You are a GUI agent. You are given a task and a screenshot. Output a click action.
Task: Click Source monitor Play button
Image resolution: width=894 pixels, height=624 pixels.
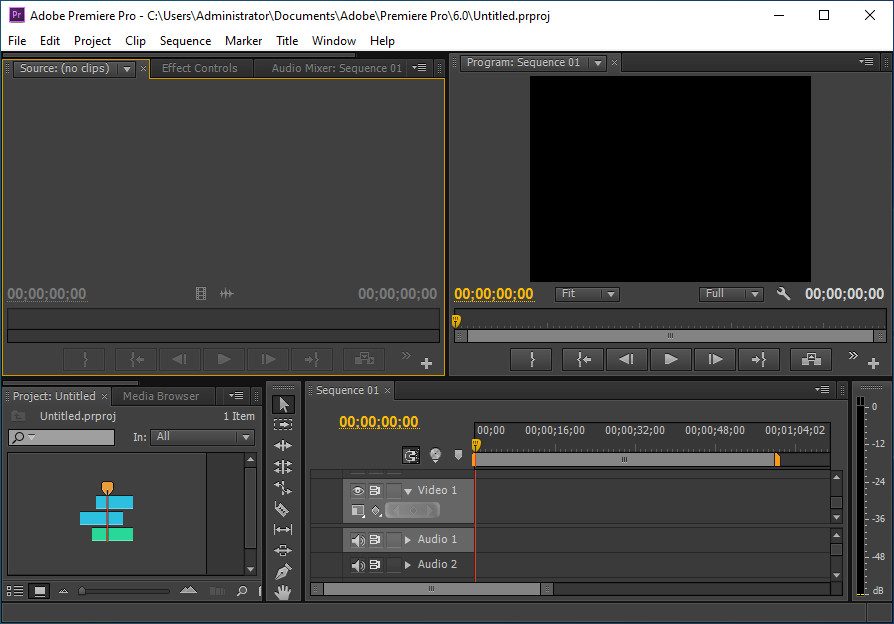pos(224,359)
